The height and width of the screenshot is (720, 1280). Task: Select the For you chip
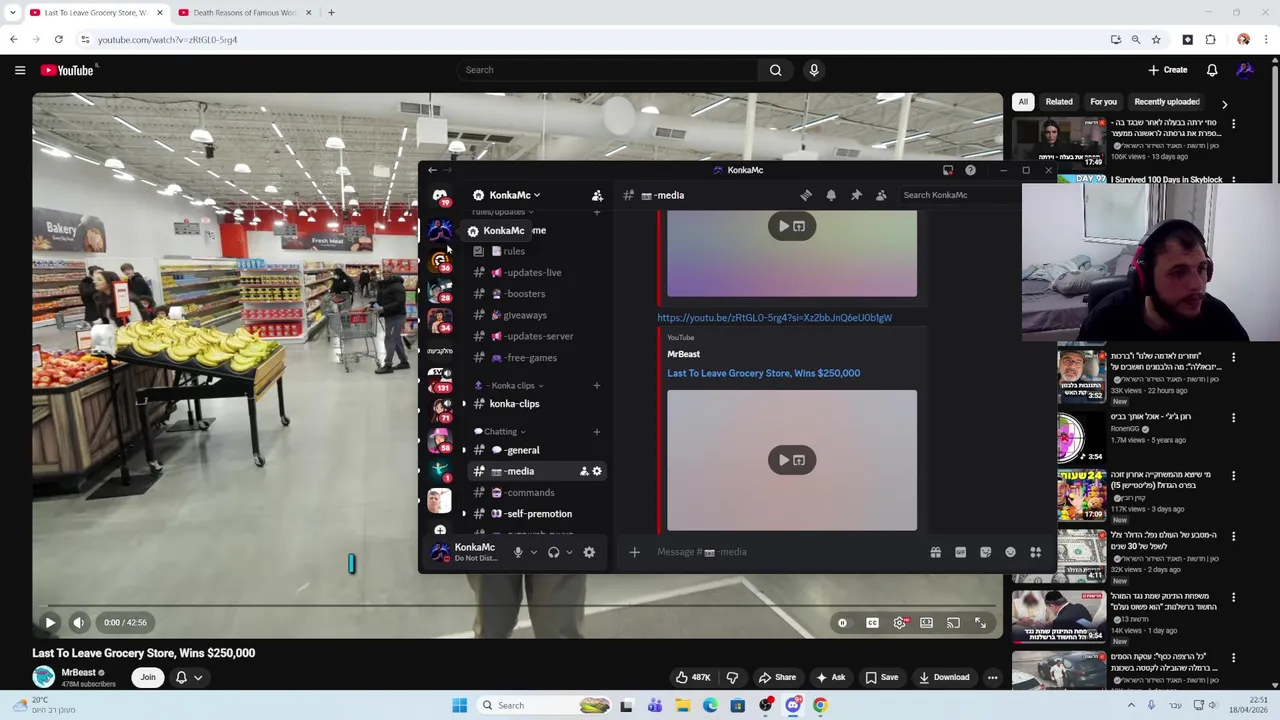tap(1103, 102)
